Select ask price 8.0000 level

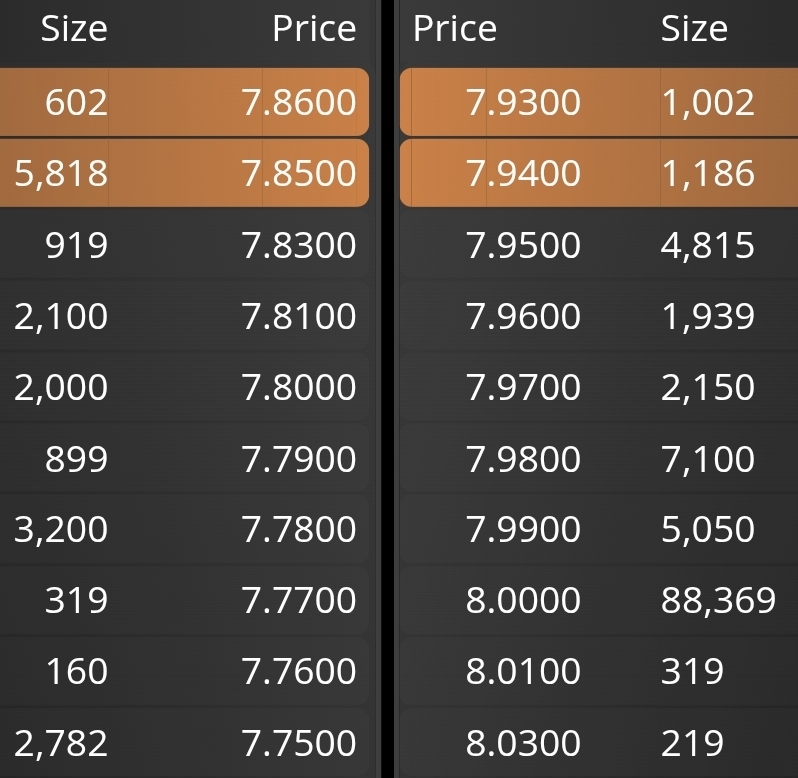point(523,600)
